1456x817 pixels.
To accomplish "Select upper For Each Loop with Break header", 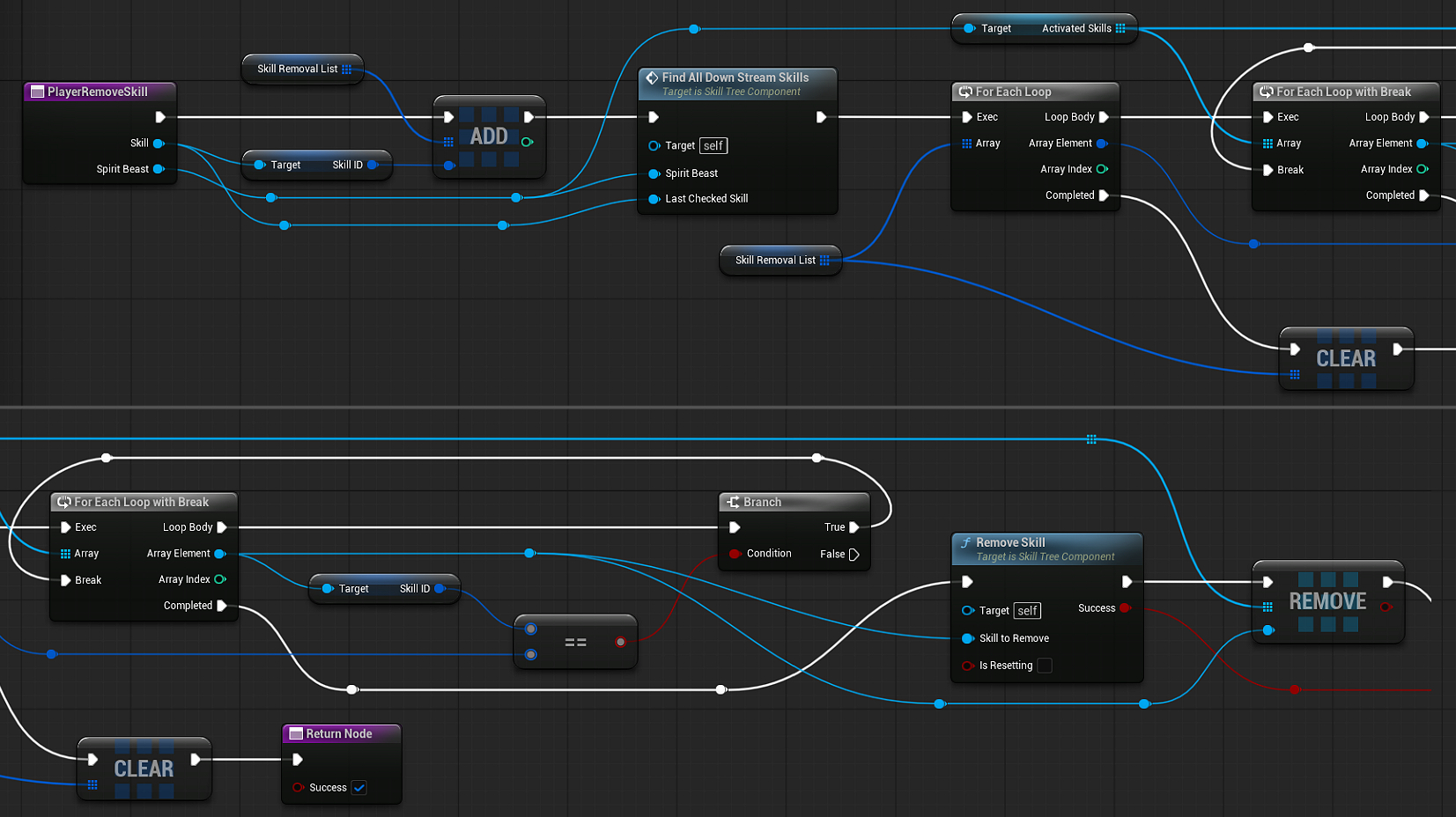I will [1346, 92].
